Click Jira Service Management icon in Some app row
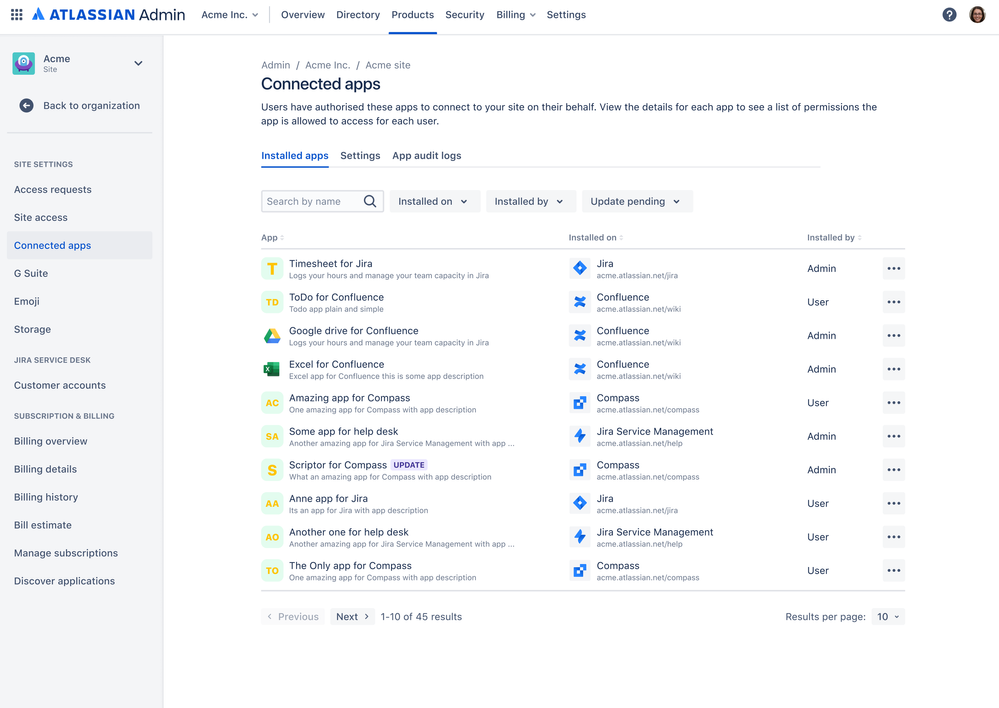999x708 pixels. (x=580, y=437)
